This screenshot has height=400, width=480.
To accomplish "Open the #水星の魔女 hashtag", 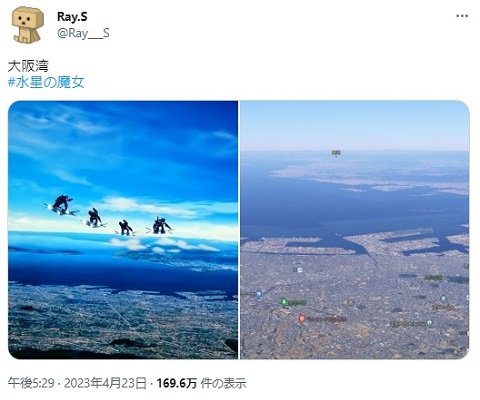I will [46, 82].
